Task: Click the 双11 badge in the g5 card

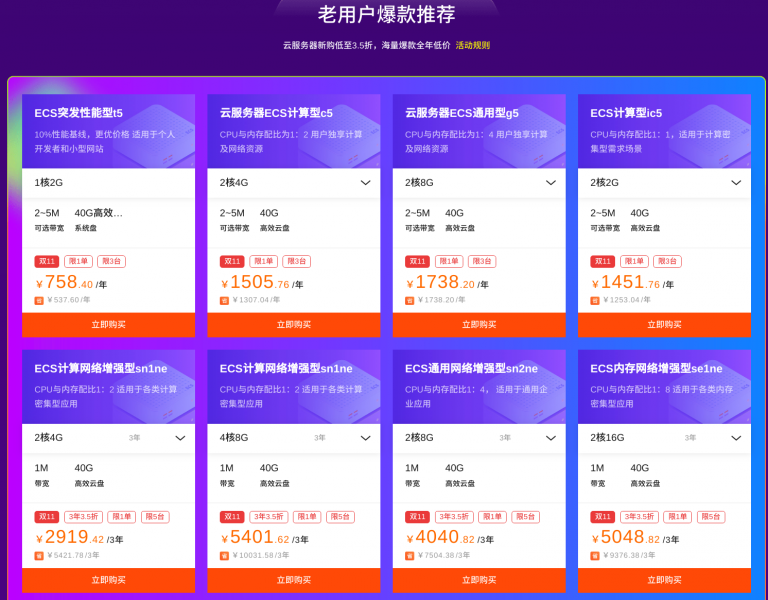Action: (417, 262)
